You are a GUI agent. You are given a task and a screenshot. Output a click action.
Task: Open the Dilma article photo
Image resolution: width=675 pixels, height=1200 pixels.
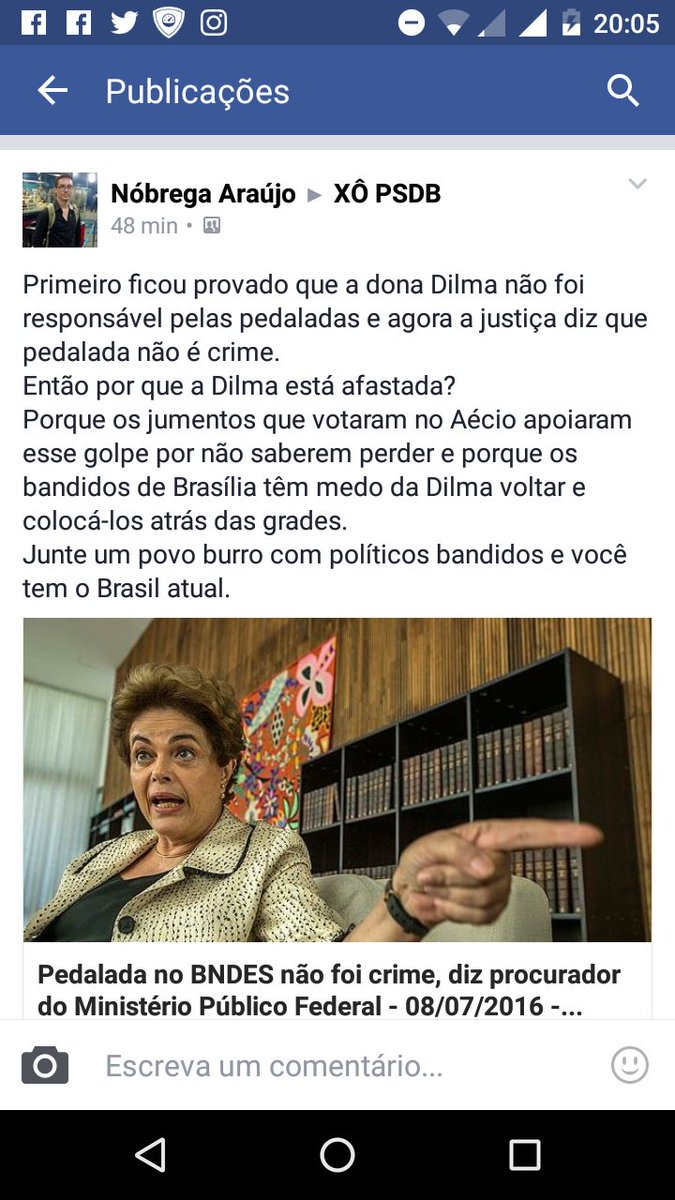coord(337,780)
